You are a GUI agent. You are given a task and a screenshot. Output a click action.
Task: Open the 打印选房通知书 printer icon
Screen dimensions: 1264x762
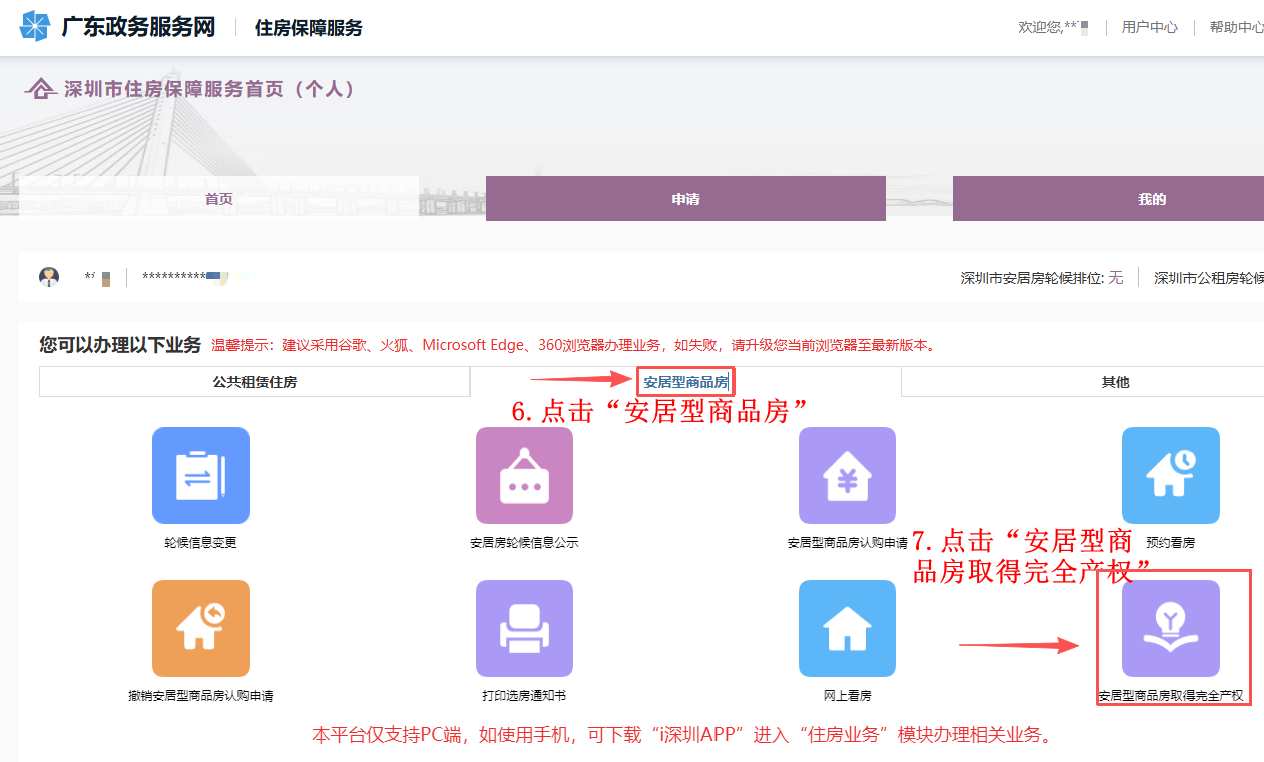tap(524, 629)
